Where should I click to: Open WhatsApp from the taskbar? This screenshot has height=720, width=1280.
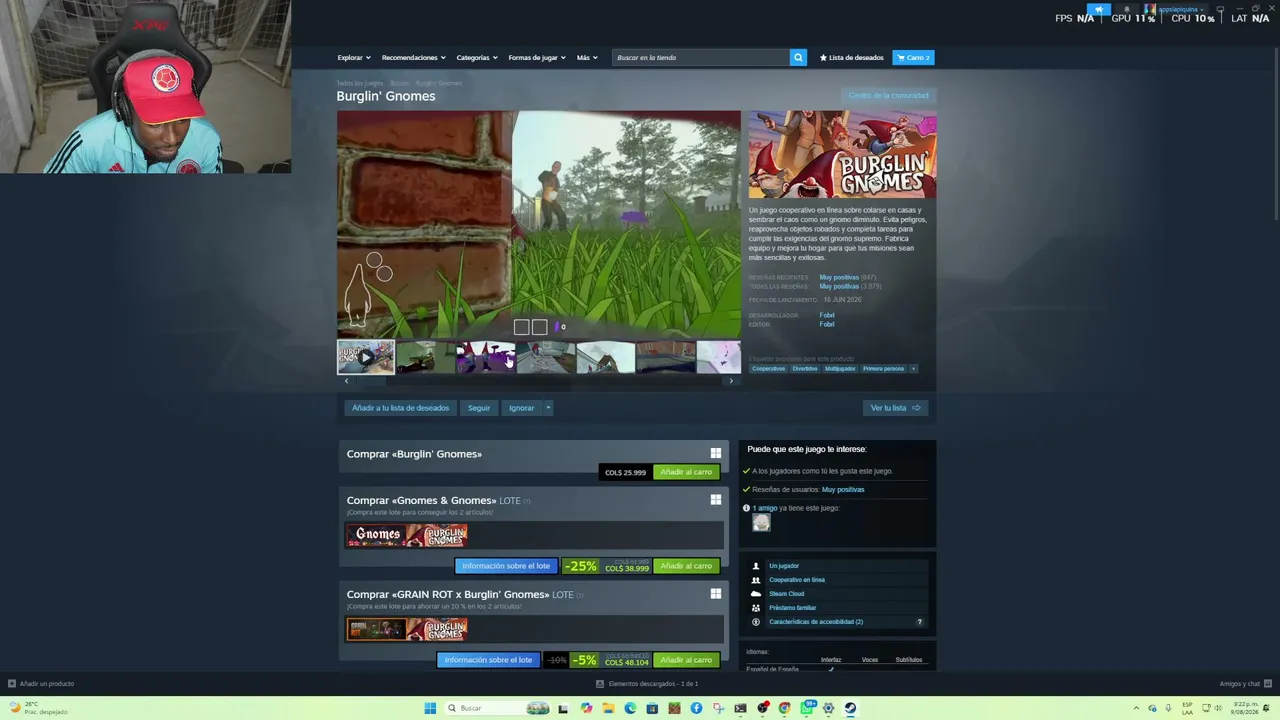click(807, 708)
